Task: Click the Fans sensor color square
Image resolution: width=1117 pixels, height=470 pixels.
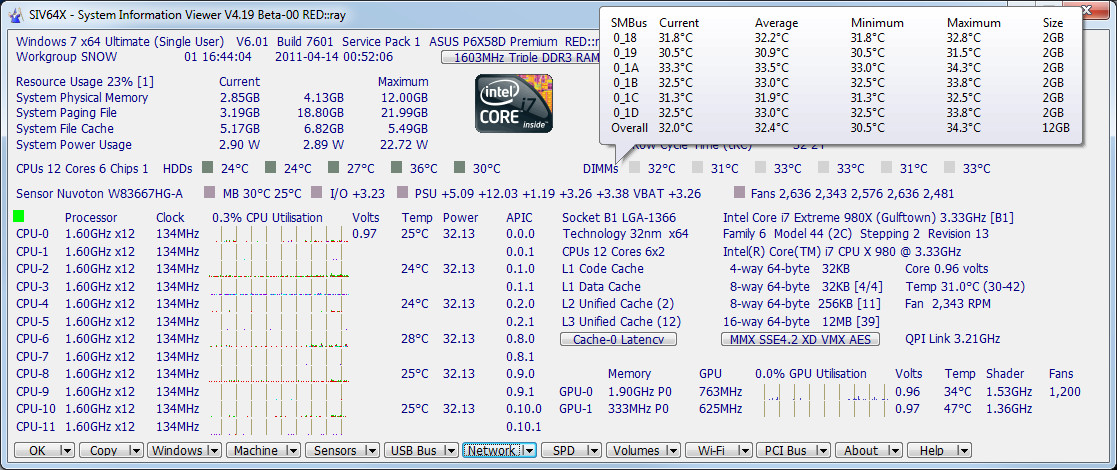Action: (738, 193)
